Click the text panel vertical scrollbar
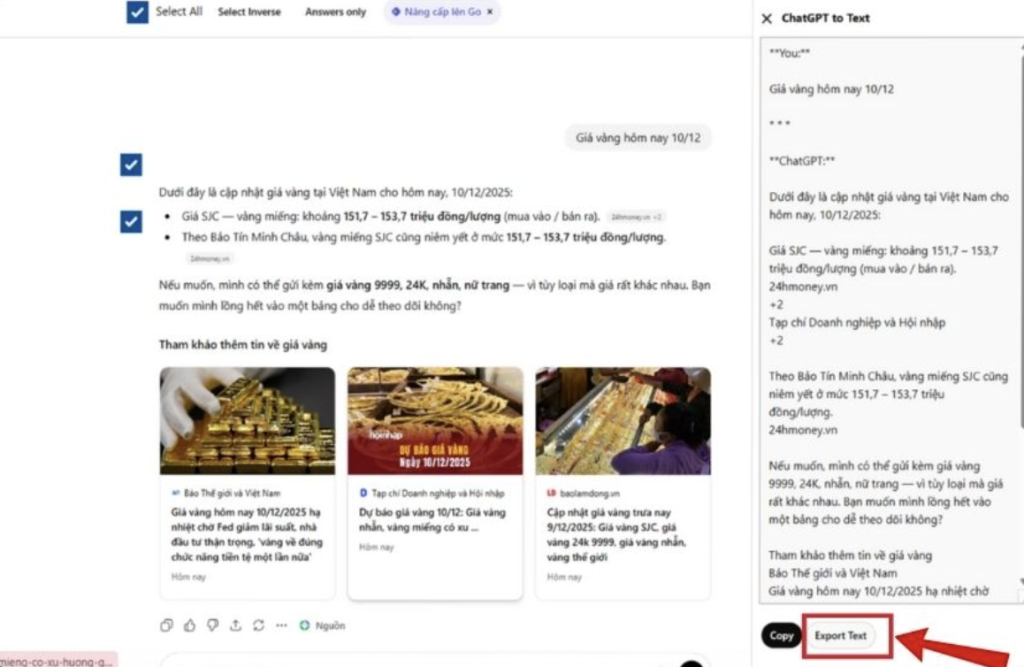1024x667 pixels. [1020, 300]
